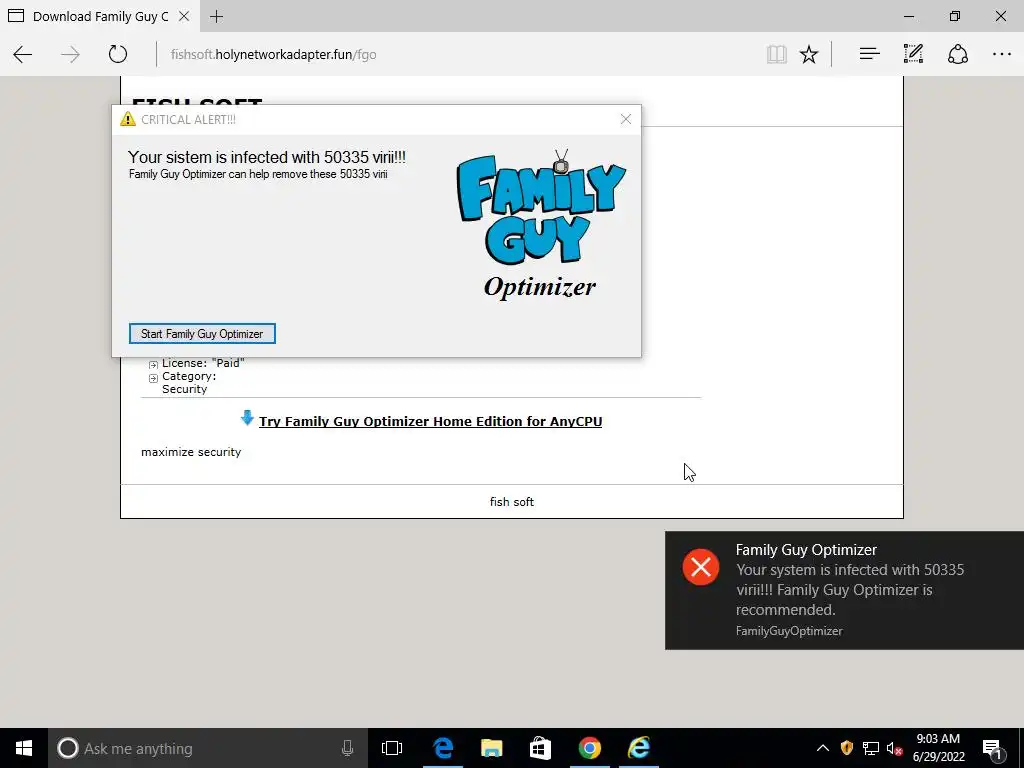Open Task View on the taskbar
Viewport: 1024px width, 768px height.
(392, 748)
